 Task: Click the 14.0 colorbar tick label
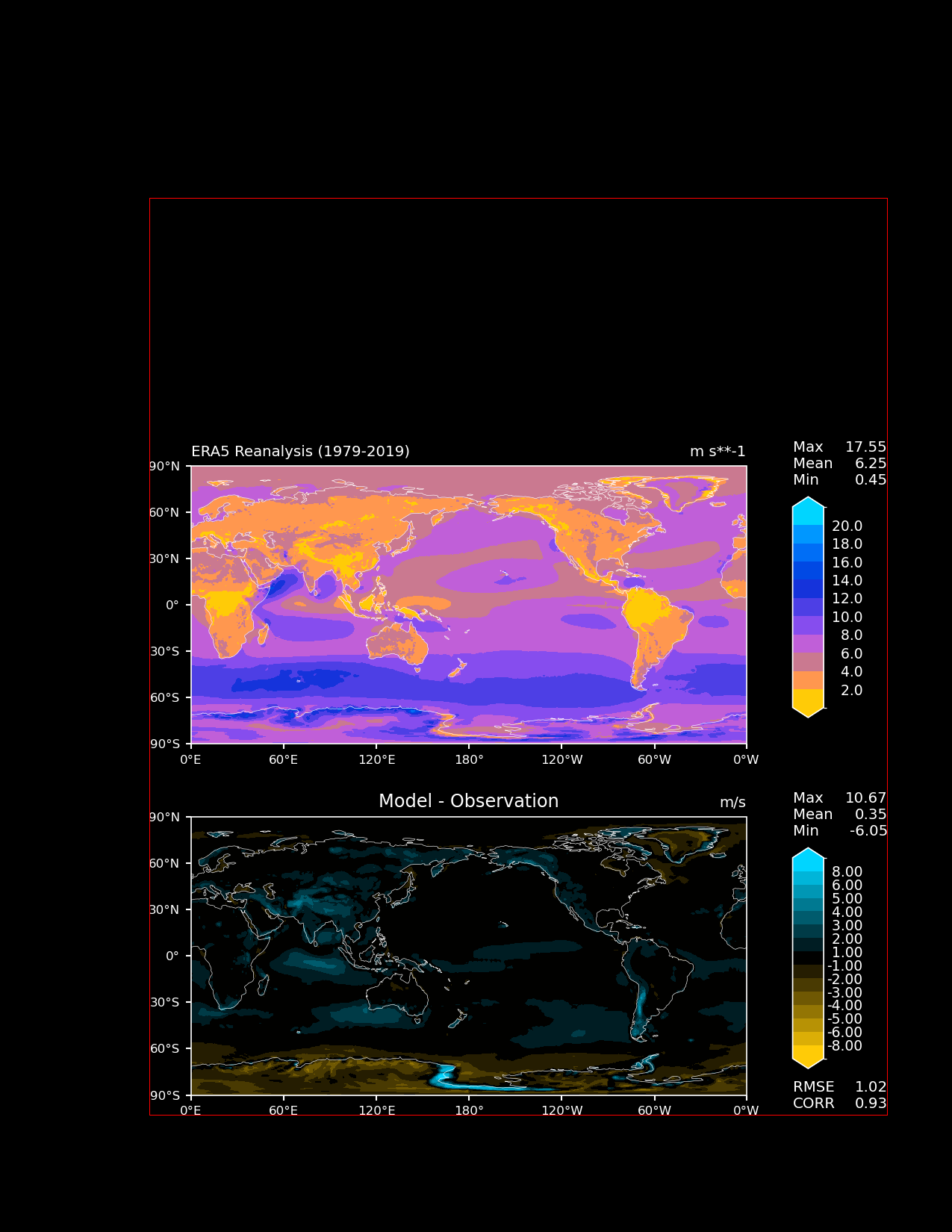coord(847,581)
